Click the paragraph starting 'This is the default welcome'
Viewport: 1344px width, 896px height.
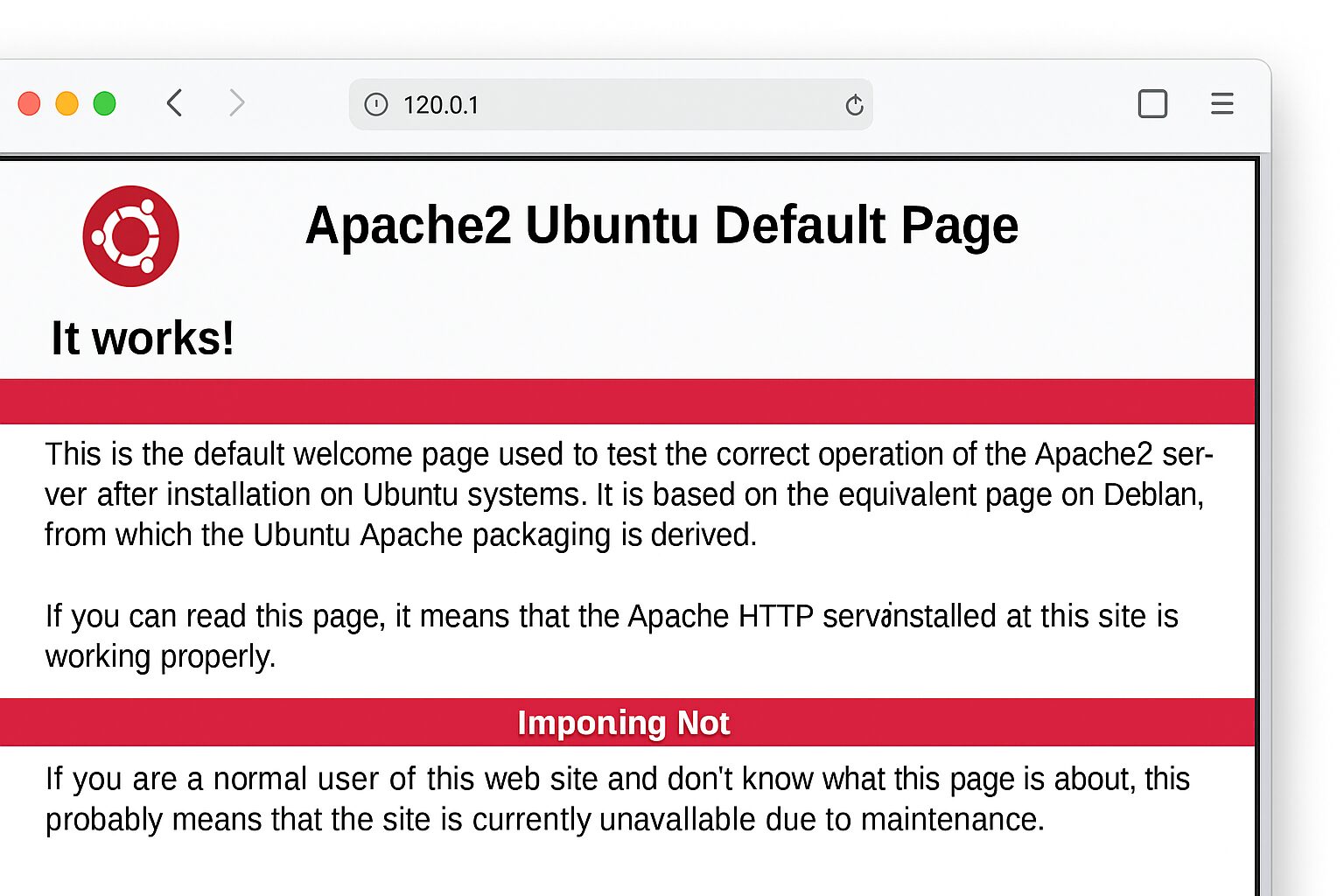point(629,494)
